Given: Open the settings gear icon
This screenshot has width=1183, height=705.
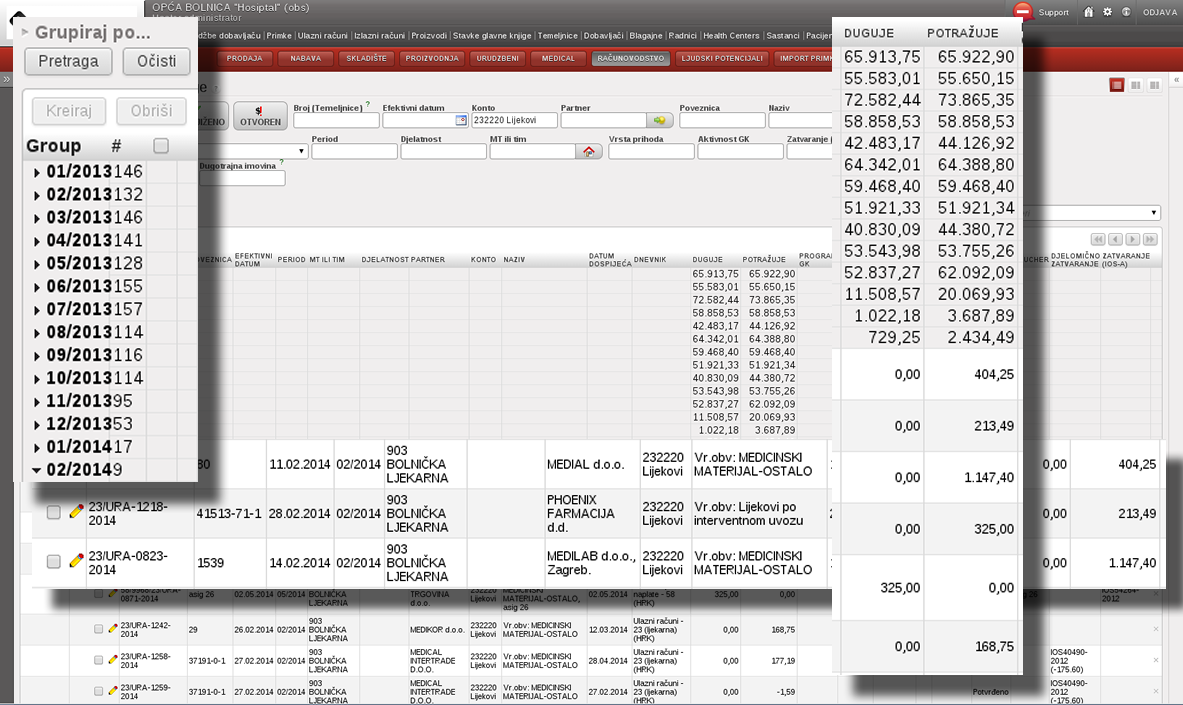Looking at the screenshot, I should [1107, 12].
